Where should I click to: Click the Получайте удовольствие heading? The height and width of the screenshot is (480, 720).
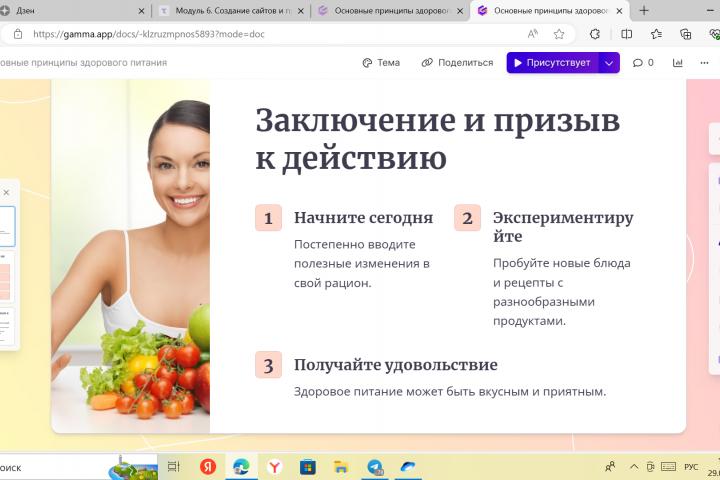coord(395,365)
